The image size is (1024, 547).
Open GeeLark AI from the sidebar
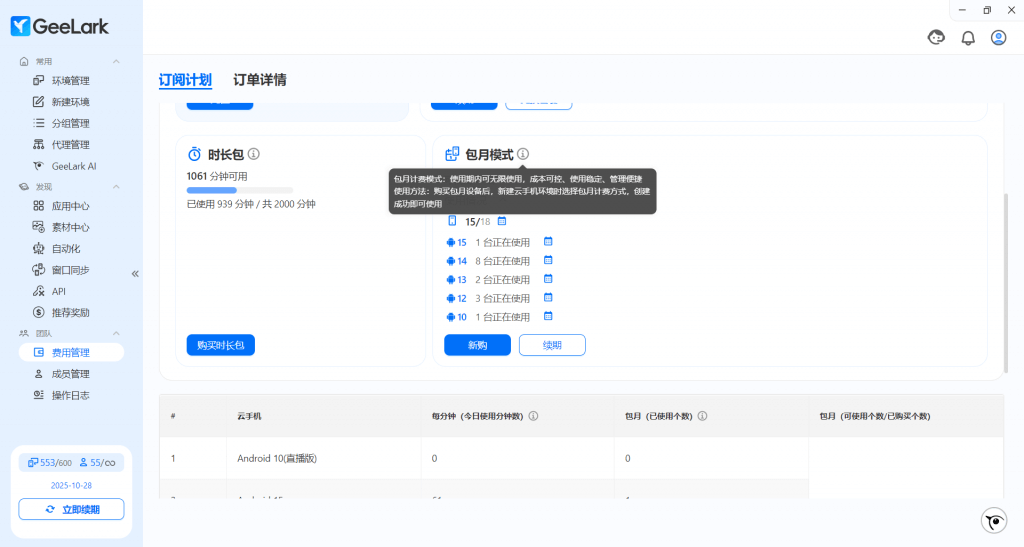[x=73, y=166]
